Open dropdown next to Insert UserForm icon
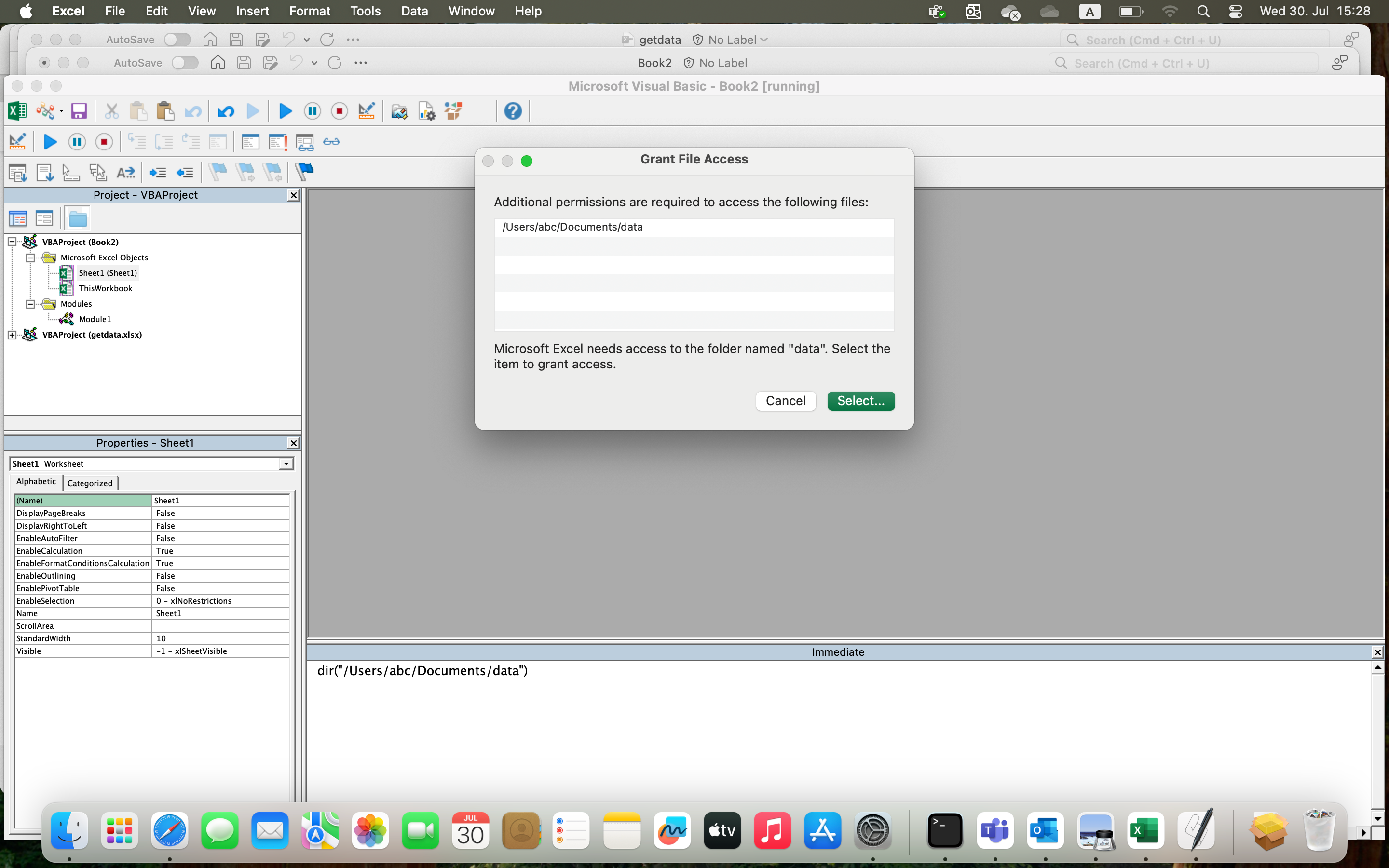 pyautogui.click(x=61, y=111)
